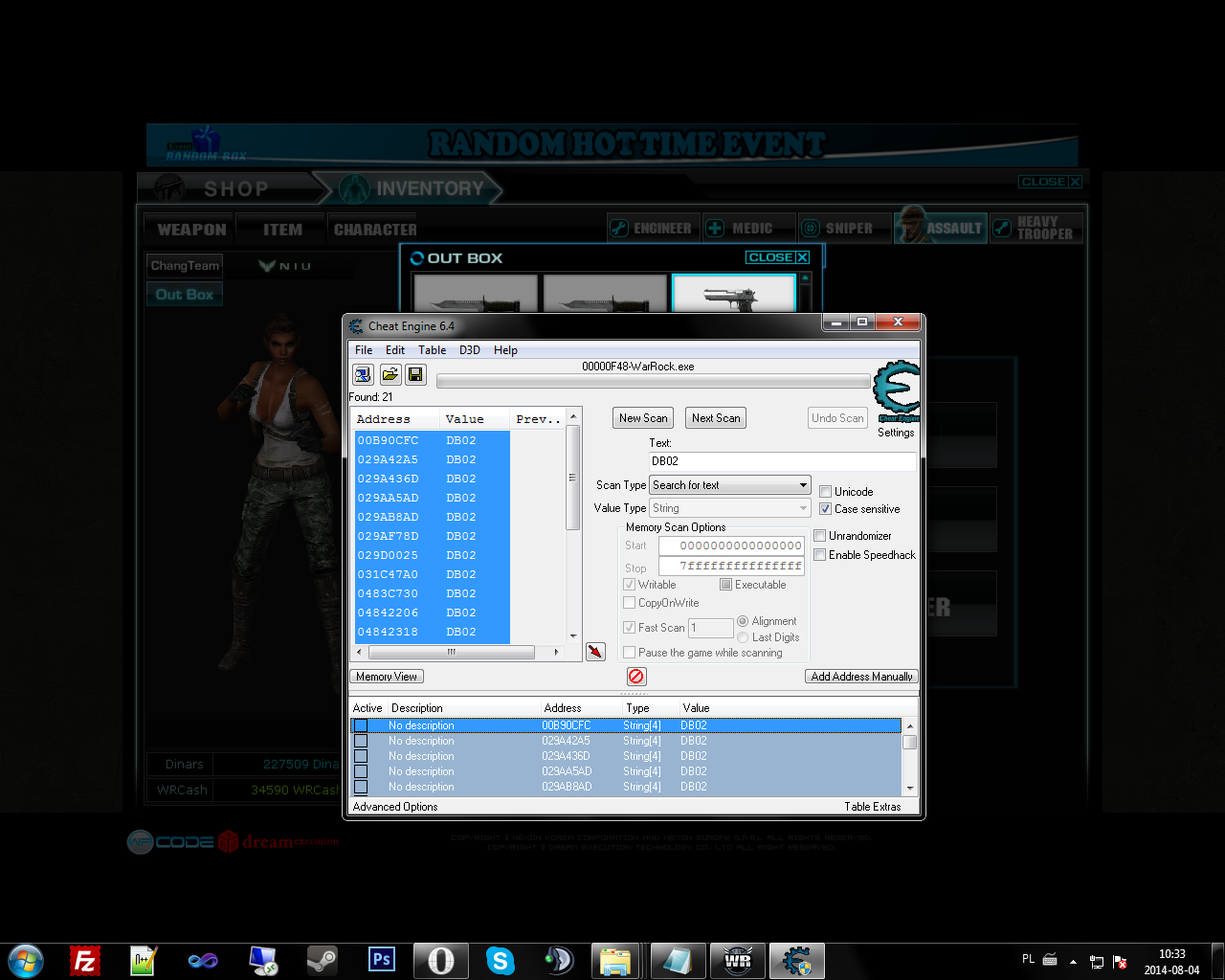The height and width of the screenshot is (980, 1225).
Task: Select the Last Digits radio button
Action: tap(743, 637)
